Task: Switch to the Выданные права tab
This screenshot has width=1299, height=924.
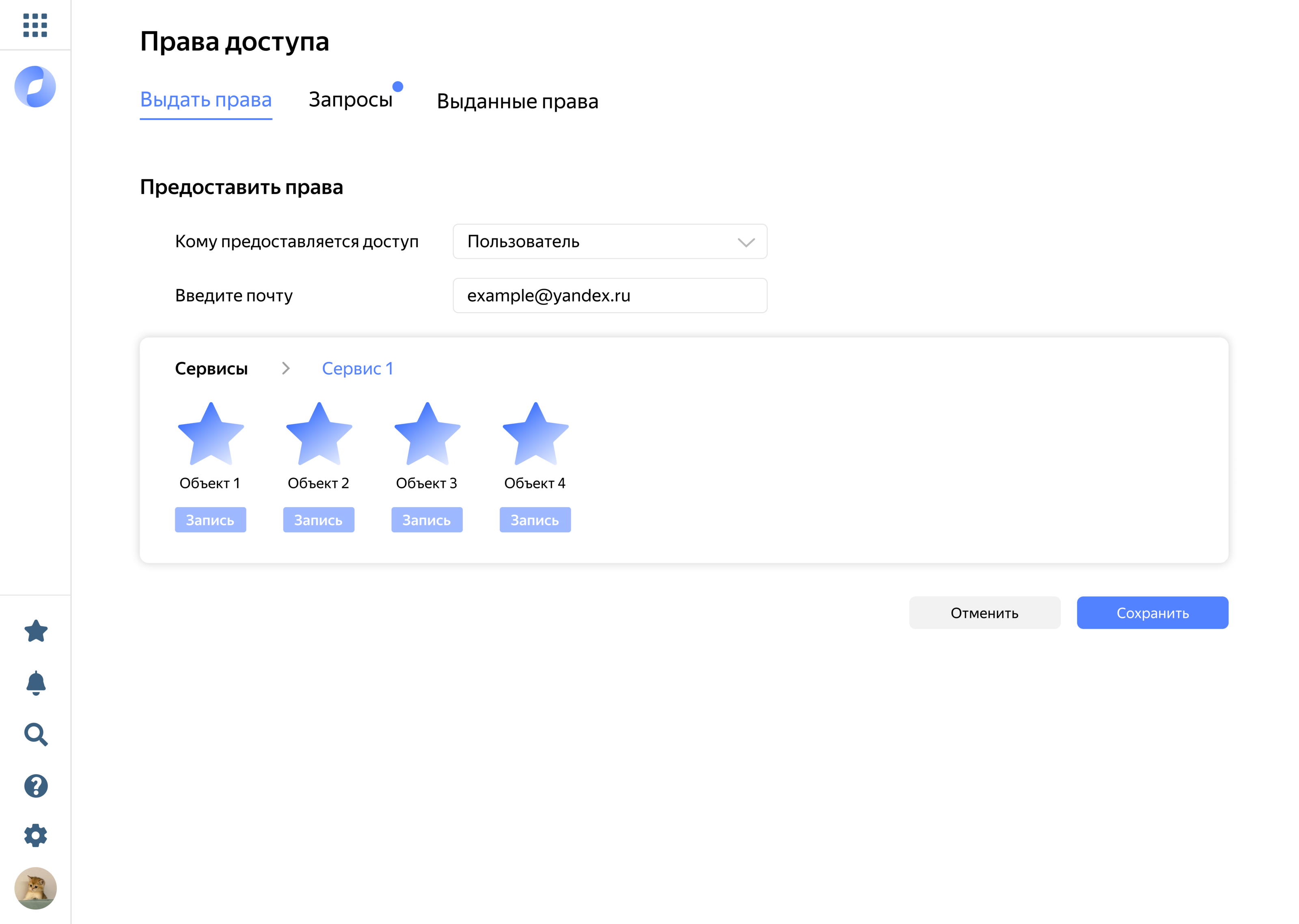Action: pyautogui.click(x=517, y=101)
